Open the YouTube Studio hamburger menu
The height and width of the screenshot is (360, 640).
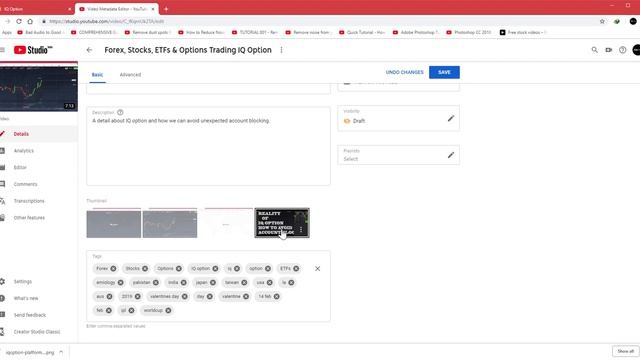coord(2,50)
